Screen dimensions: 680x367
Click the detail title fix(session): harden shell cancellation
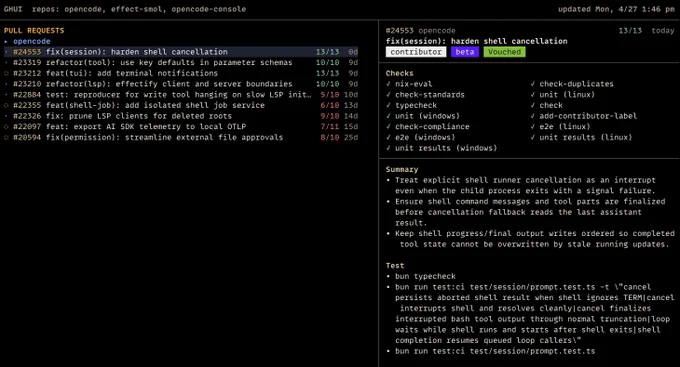click(477, 41)
